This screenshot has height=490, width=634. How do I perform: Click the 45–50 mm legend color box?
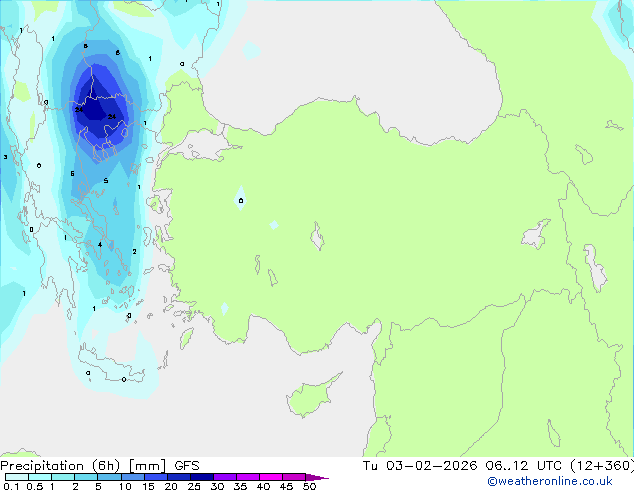point(294,477)
